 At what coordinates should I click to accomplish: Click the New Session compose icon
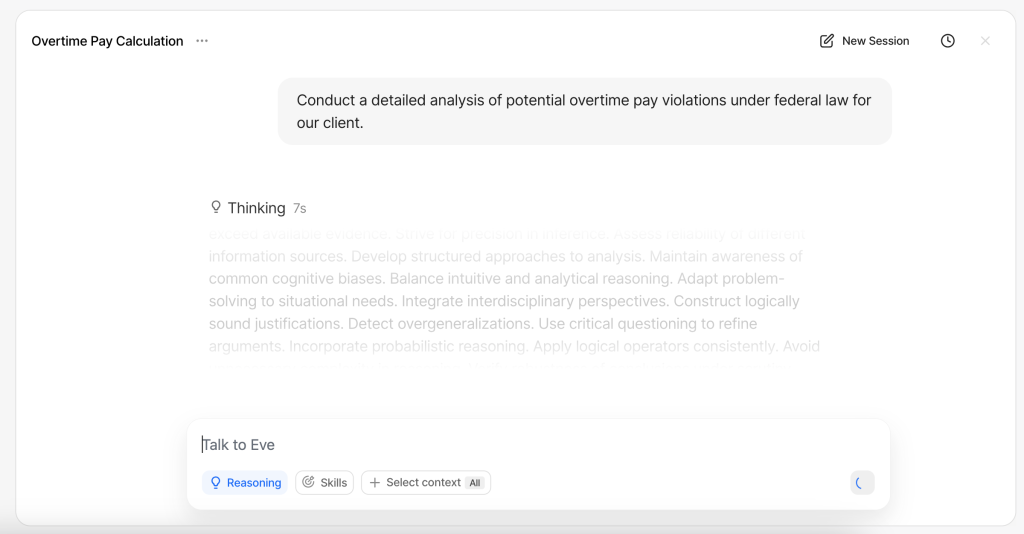pyautogui.click(x=827, y=41)
